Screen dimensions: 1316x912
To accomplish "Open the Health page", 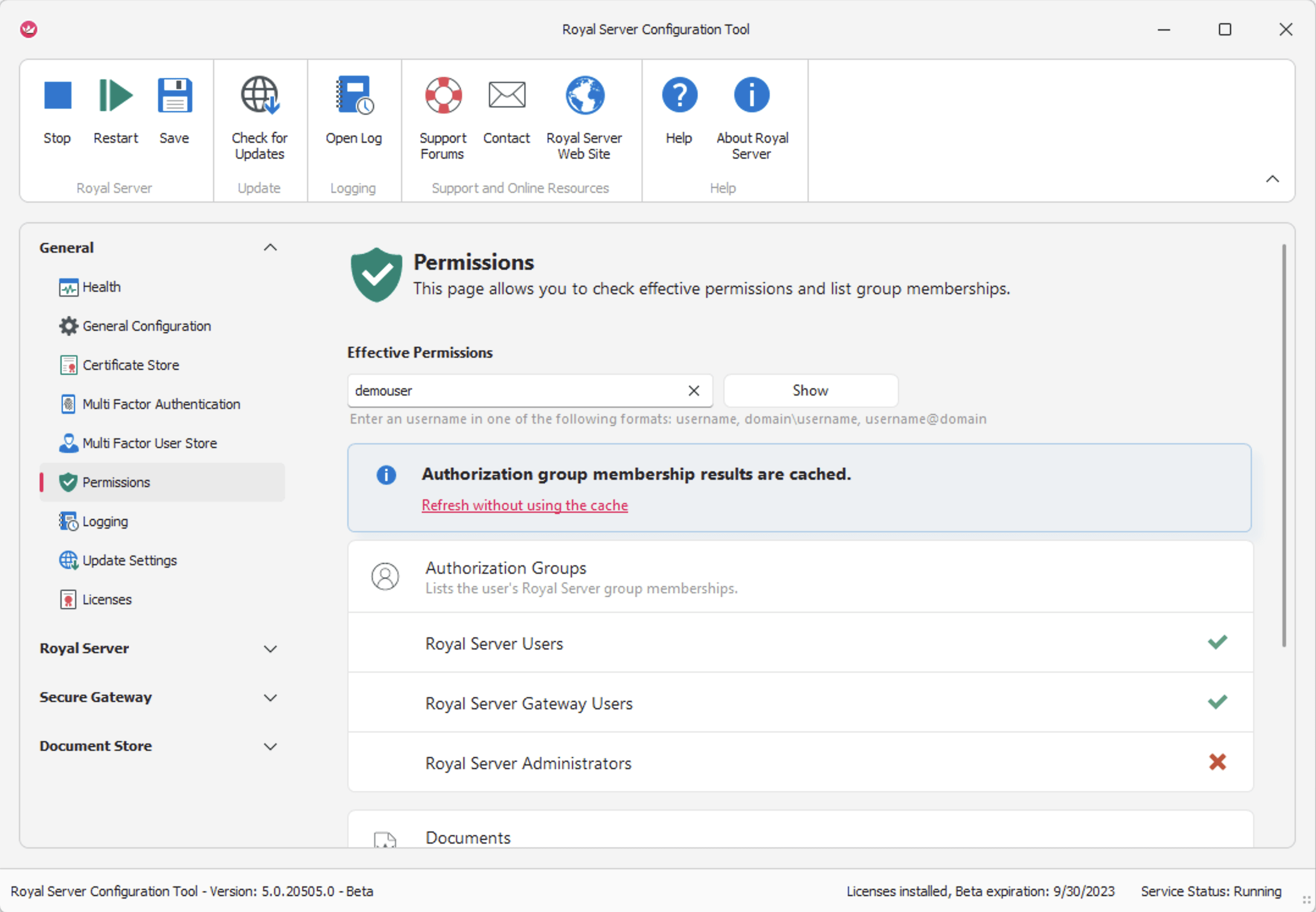I will (162, 287).
